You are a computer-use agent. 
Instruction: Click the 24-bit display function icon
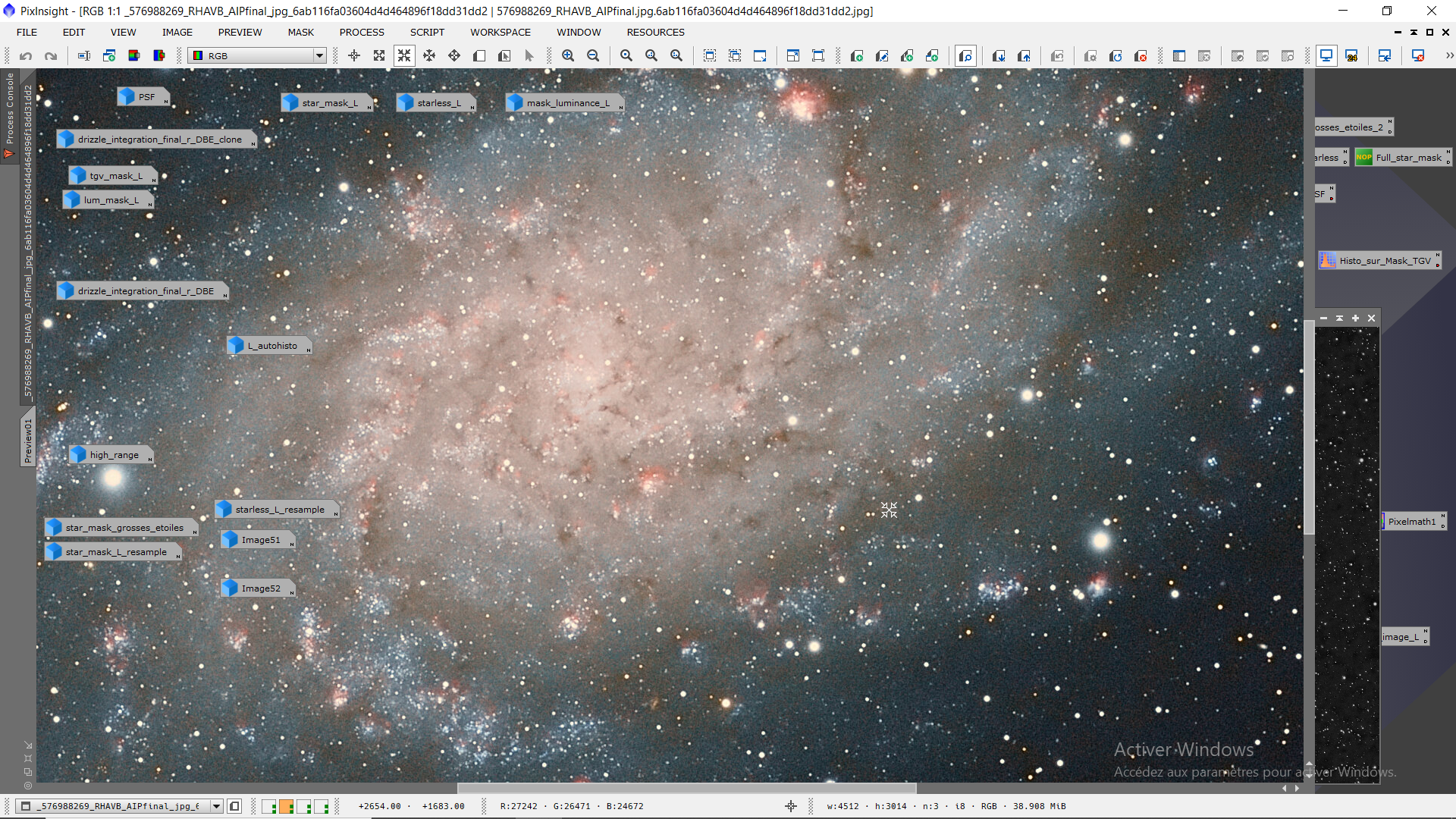tap(1351, 56)
